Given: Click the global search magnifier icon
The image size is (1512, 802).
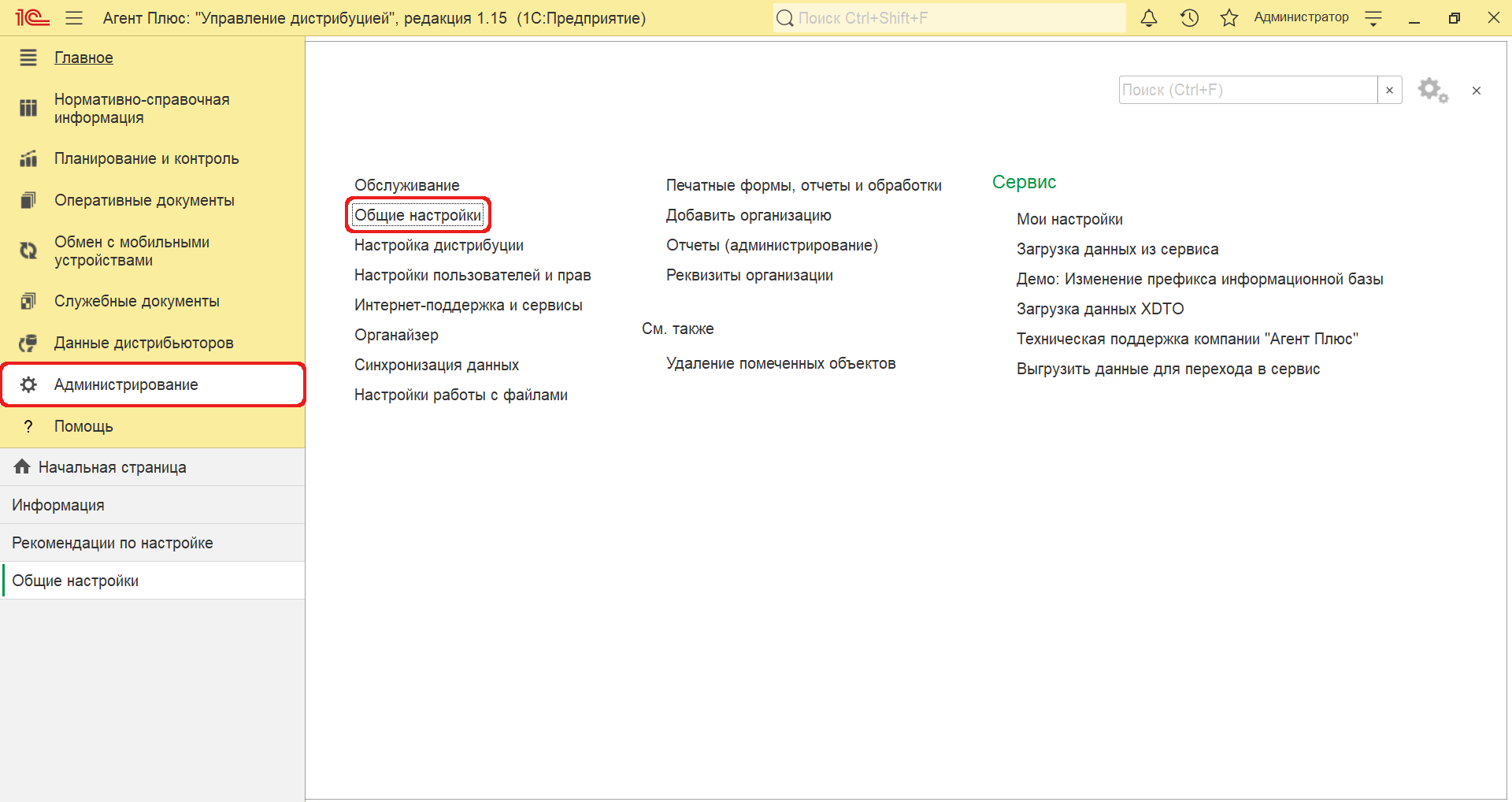Looking at the screenshot, I should click(785, 17).
